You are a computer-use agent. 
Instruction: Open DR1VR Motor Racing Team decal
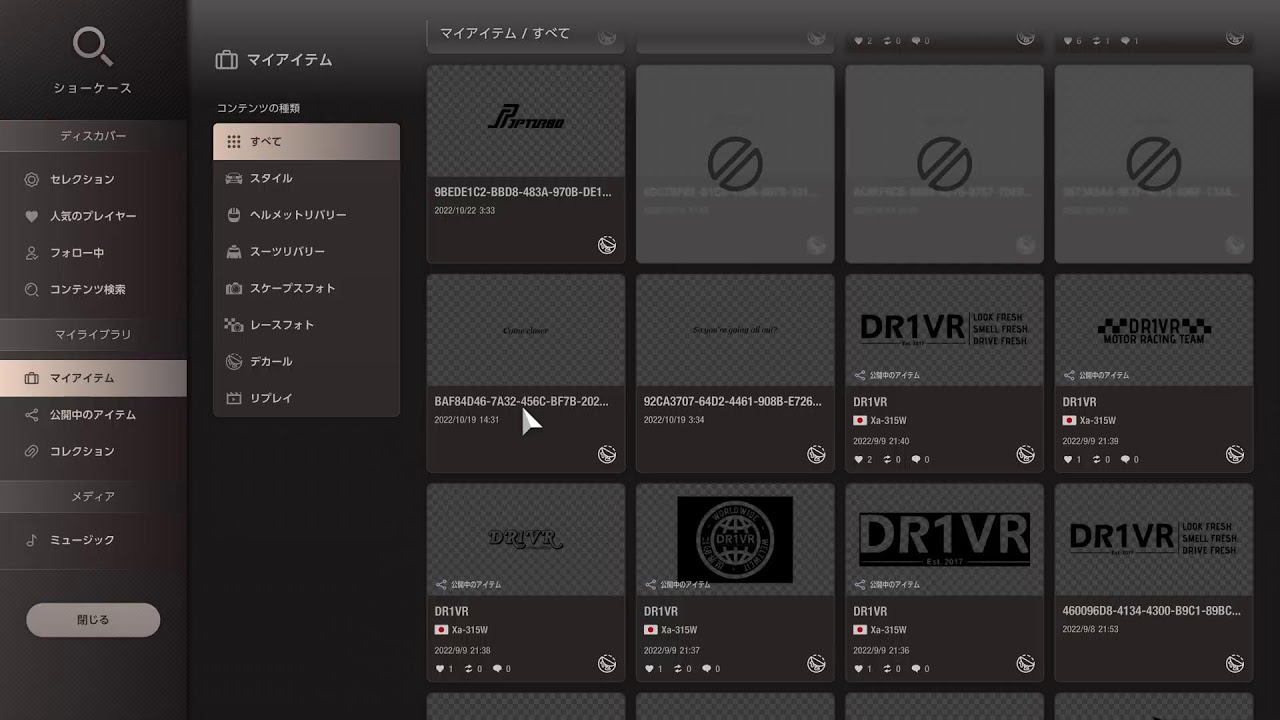1154,330
